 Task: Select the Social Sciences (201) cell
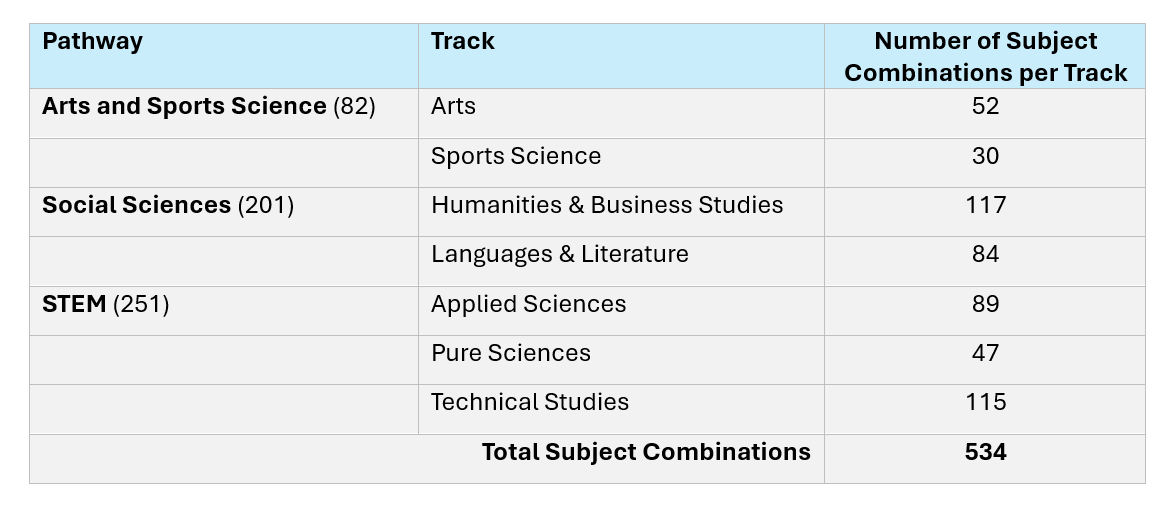point(224,212)
